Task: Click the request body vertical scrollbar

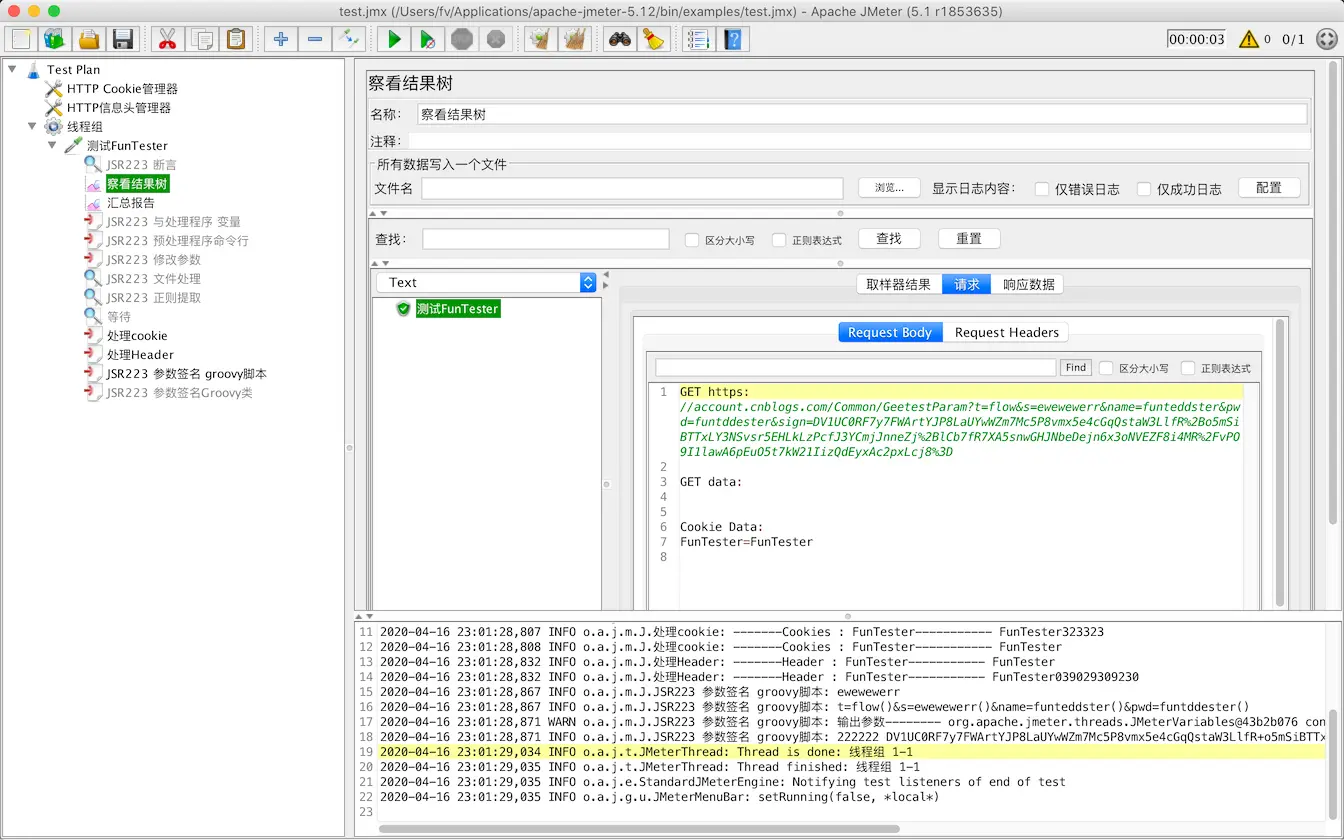Action: click(1279, 462)
